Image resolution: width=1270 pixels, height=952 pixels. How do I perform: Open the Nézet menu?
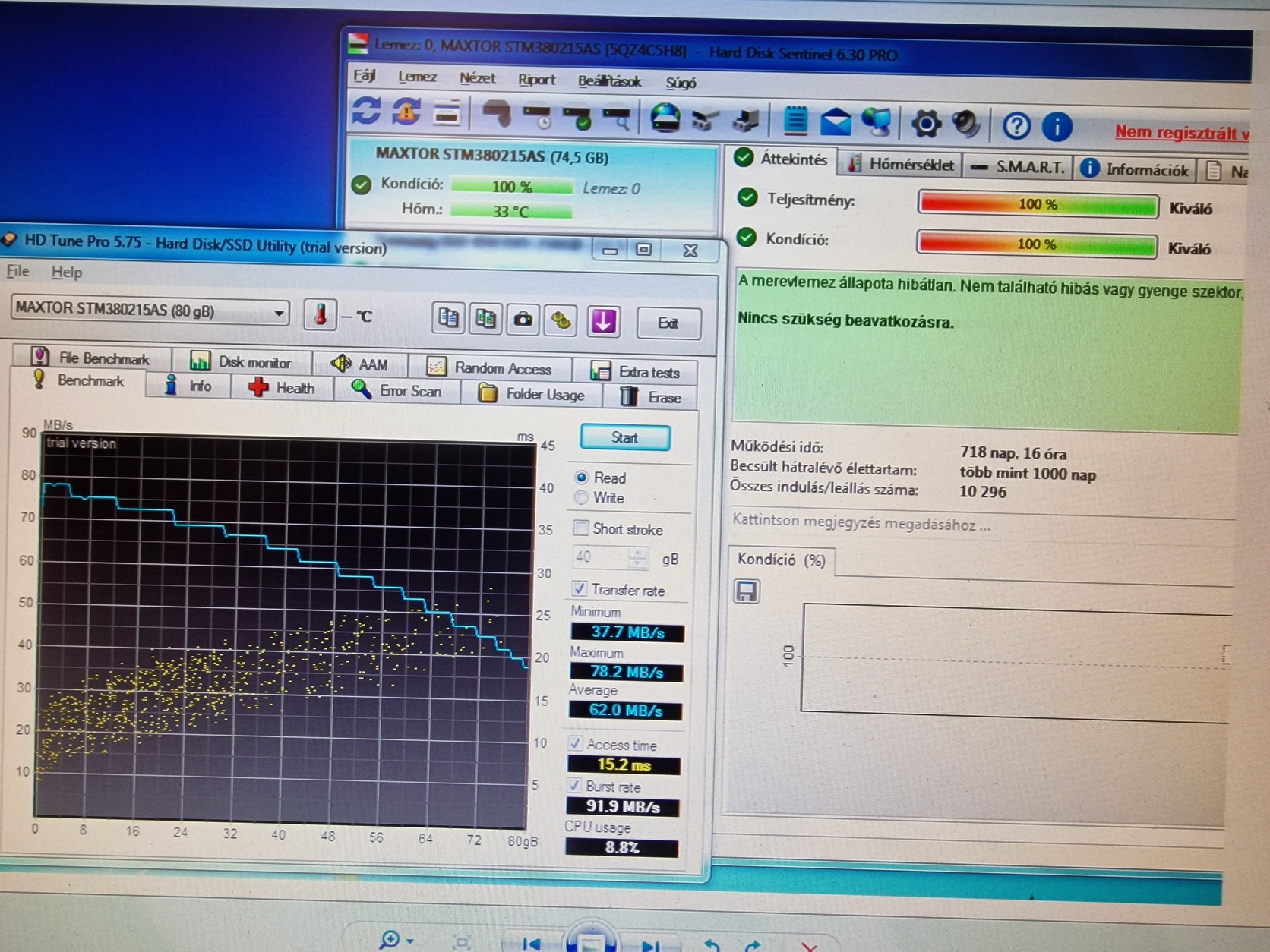pos(477,78)
